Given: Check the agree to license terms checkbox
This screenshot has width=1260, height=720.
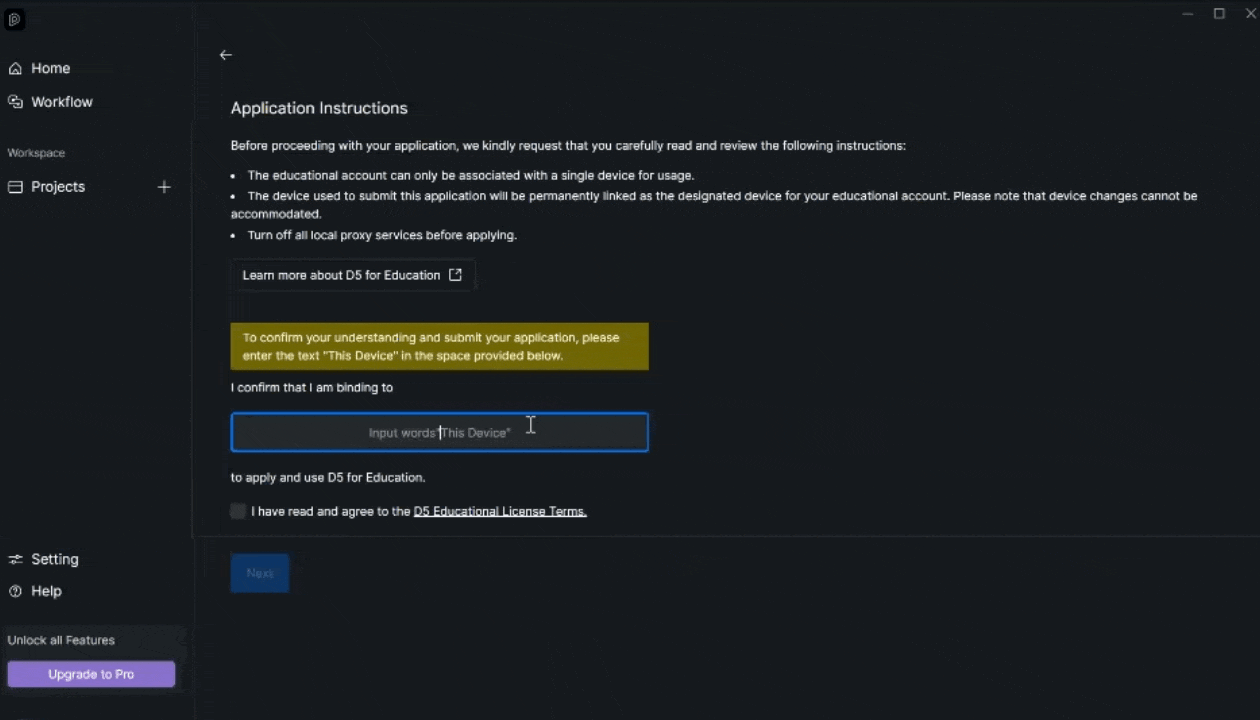Looking at the screenshot, I should tap(238, 511).
